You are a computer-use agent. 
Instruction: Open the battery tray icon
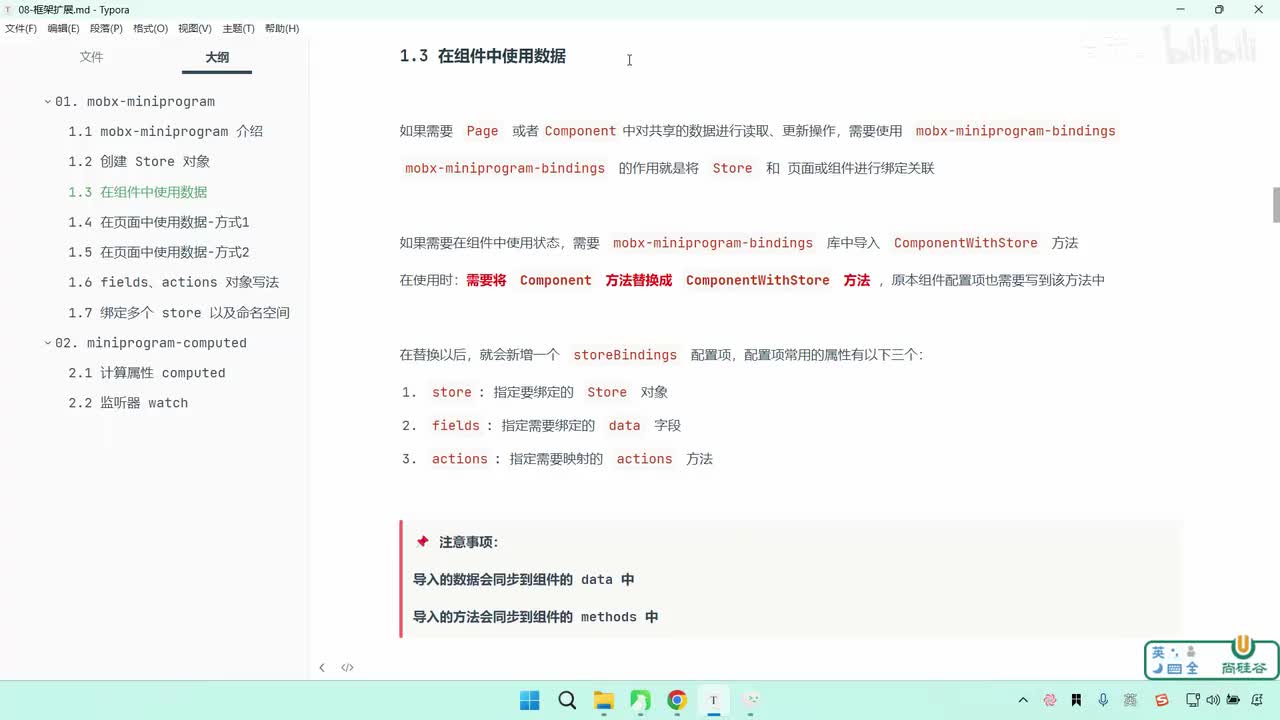coord(1234,700)
